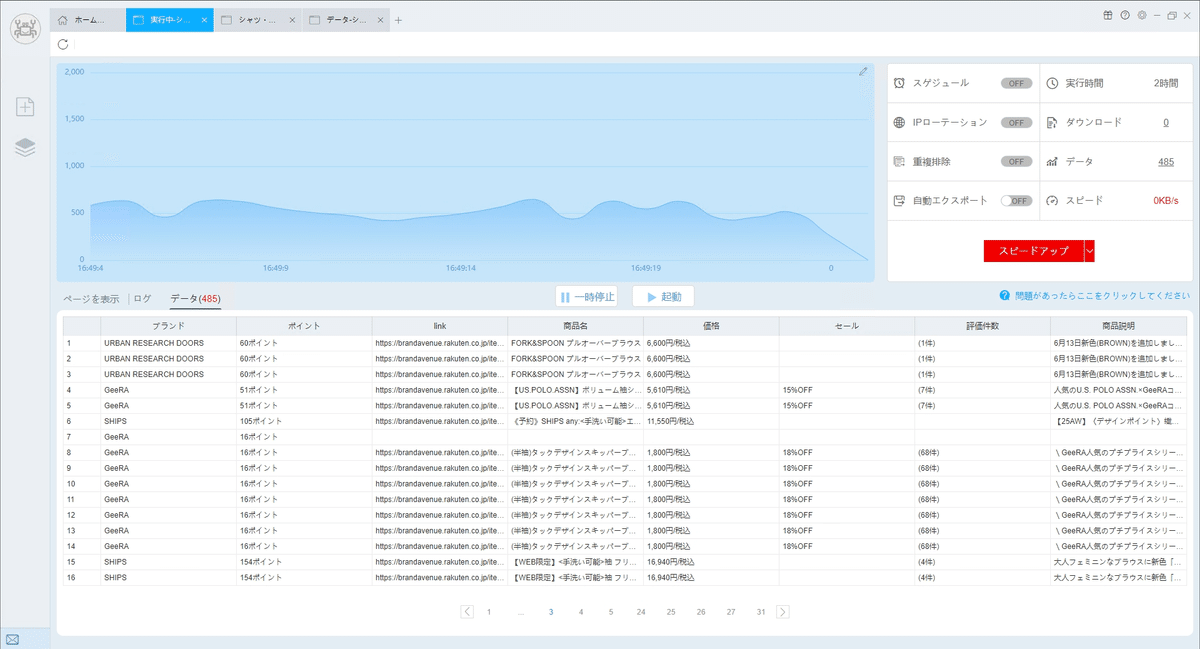Screen dimensions: 1200x649
Task: Close the データ tab
Action: pos(379,20)
